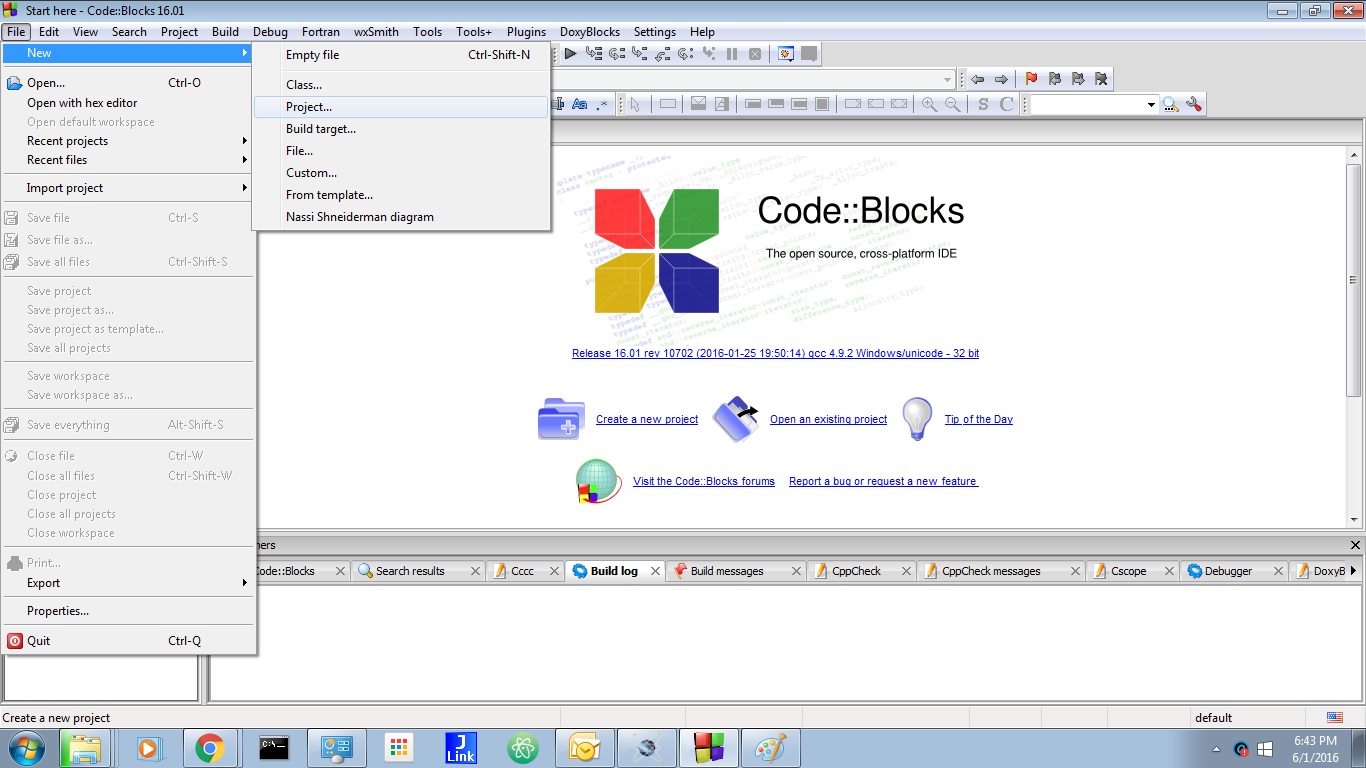
Task: Open the Tip of the Day link
Action: point(978,419)
